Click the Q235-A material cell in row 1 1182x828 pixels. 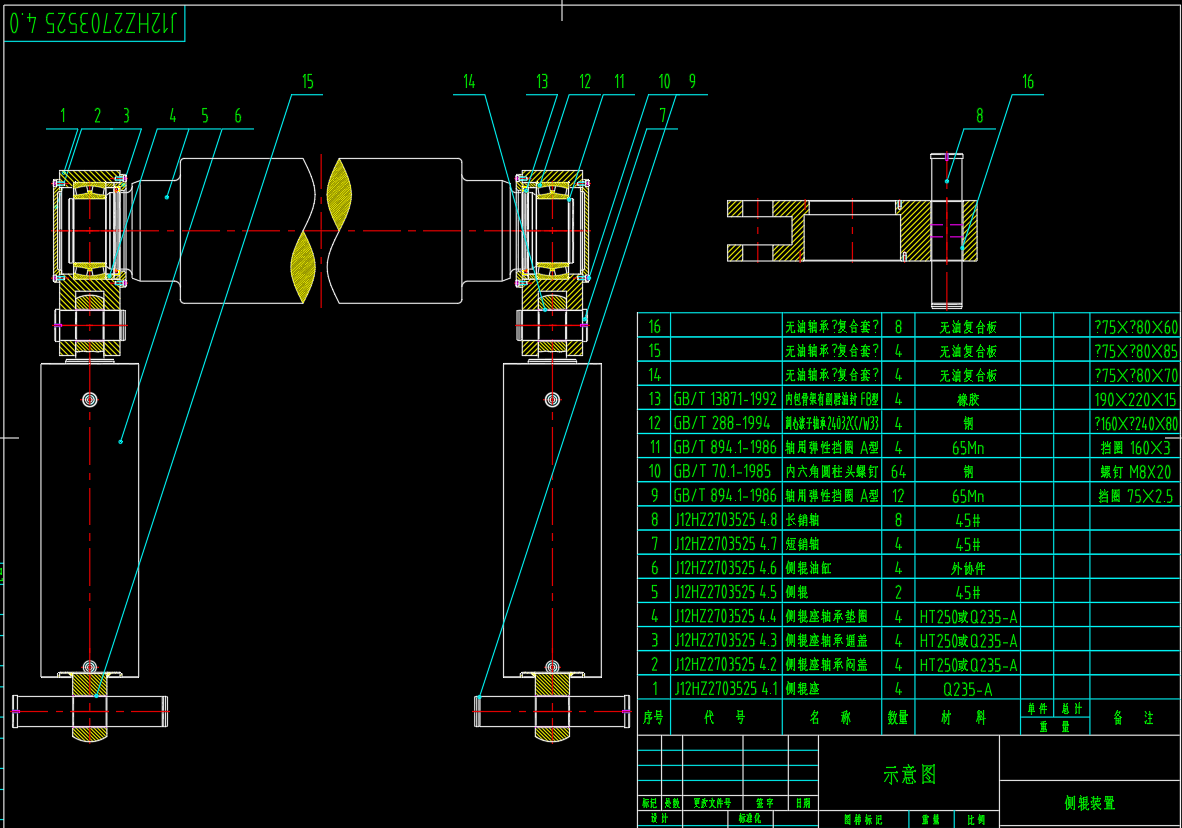click(x=967, y=689)
